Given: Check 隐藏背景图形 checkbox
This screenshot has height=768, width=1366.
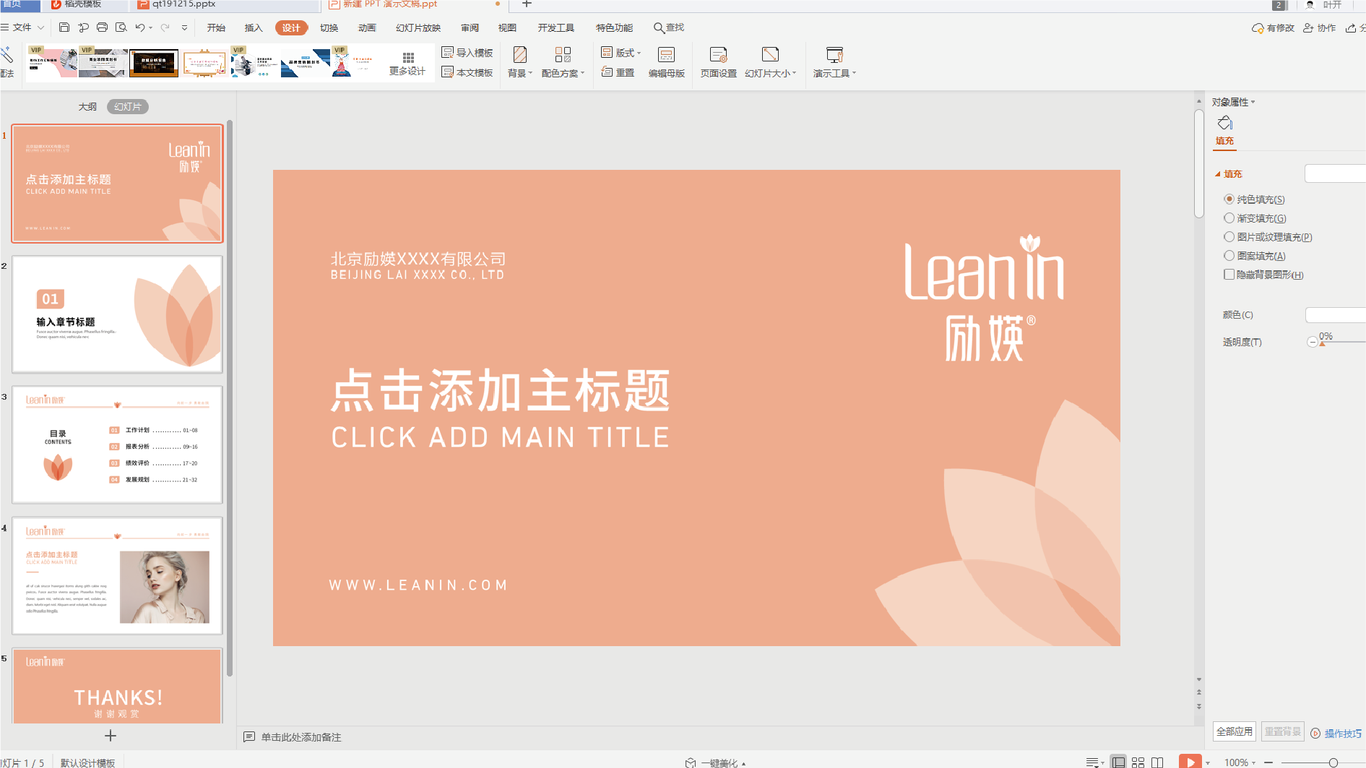Looking at the screenshot, I should (1230, 274).
